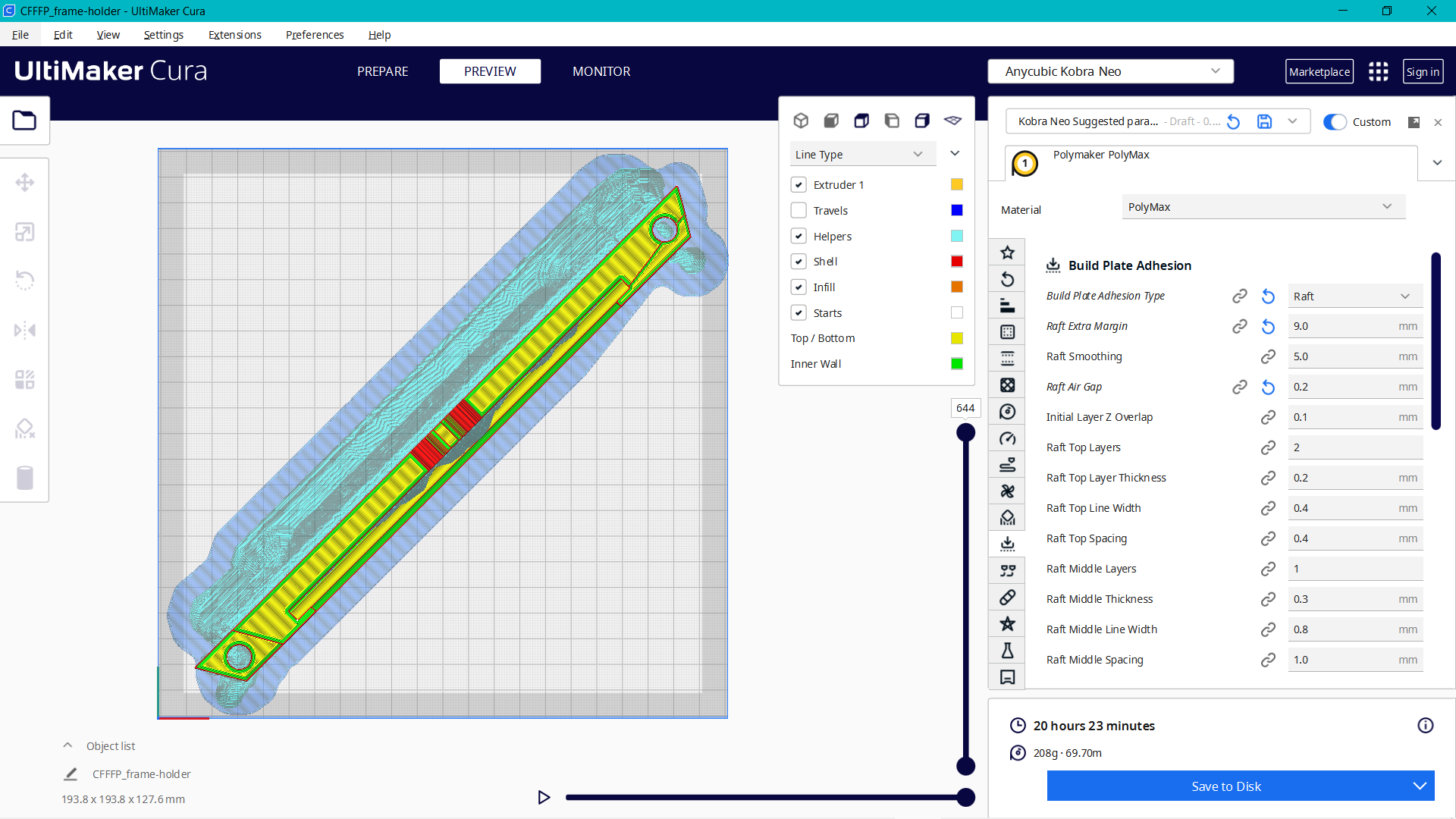1456x819 pixels.
Task: Select the Mirror tool in left toolbar
Action: coord(25,330)
